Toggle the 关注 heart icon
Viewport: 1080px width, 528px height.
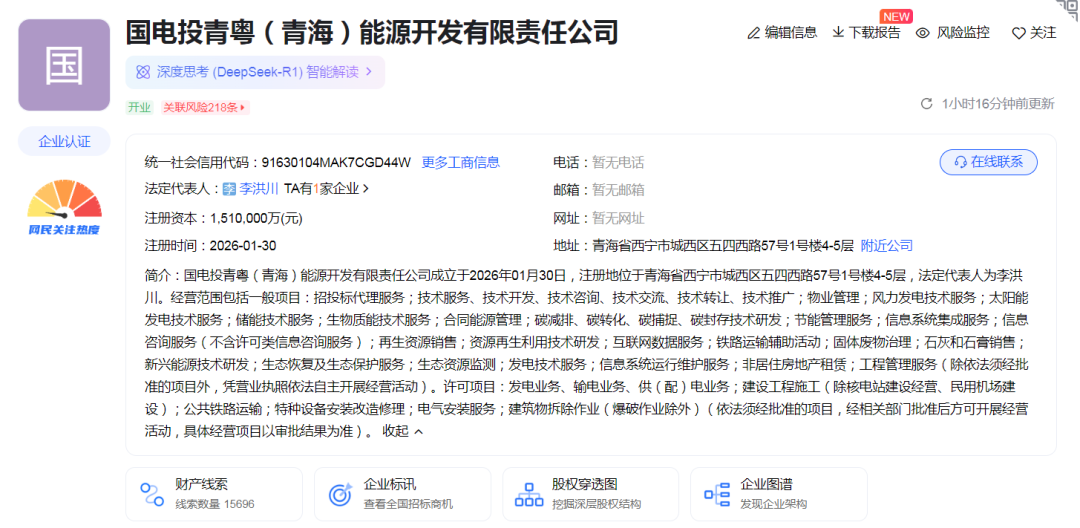point(1018,33)
